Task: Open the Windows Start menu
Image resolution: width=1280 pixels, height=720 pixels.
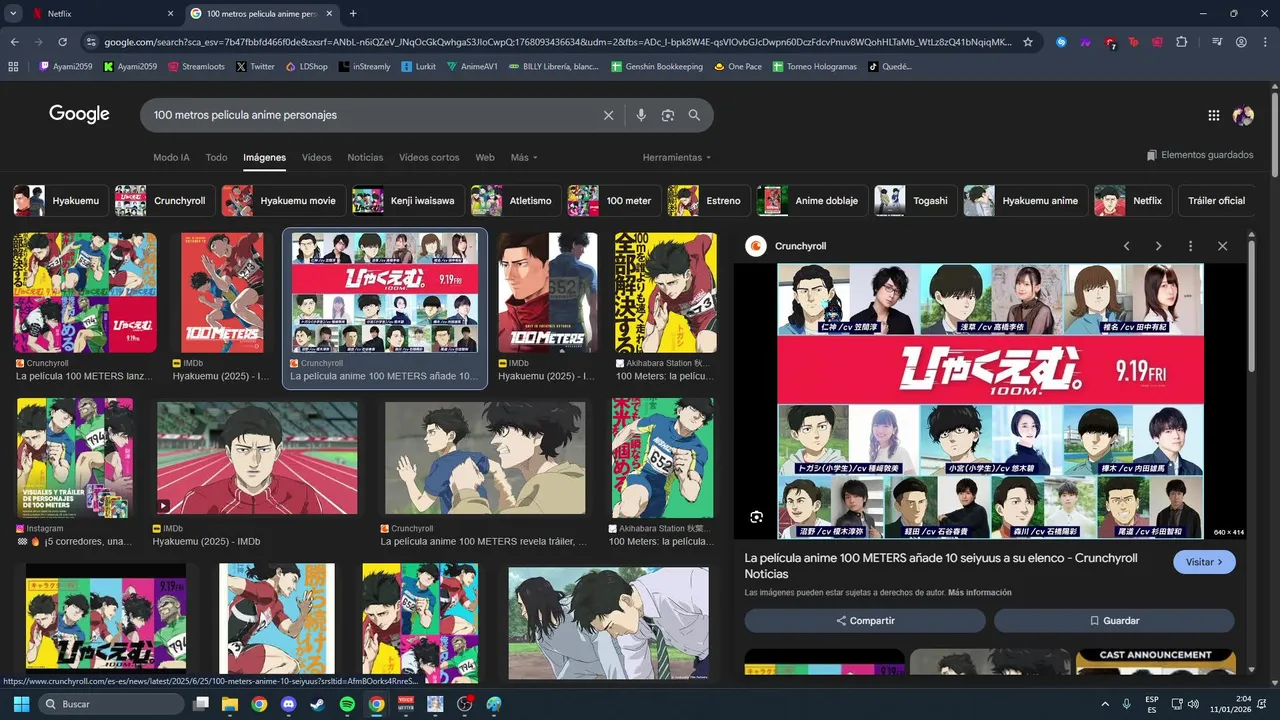Action: tap(20, 704)
